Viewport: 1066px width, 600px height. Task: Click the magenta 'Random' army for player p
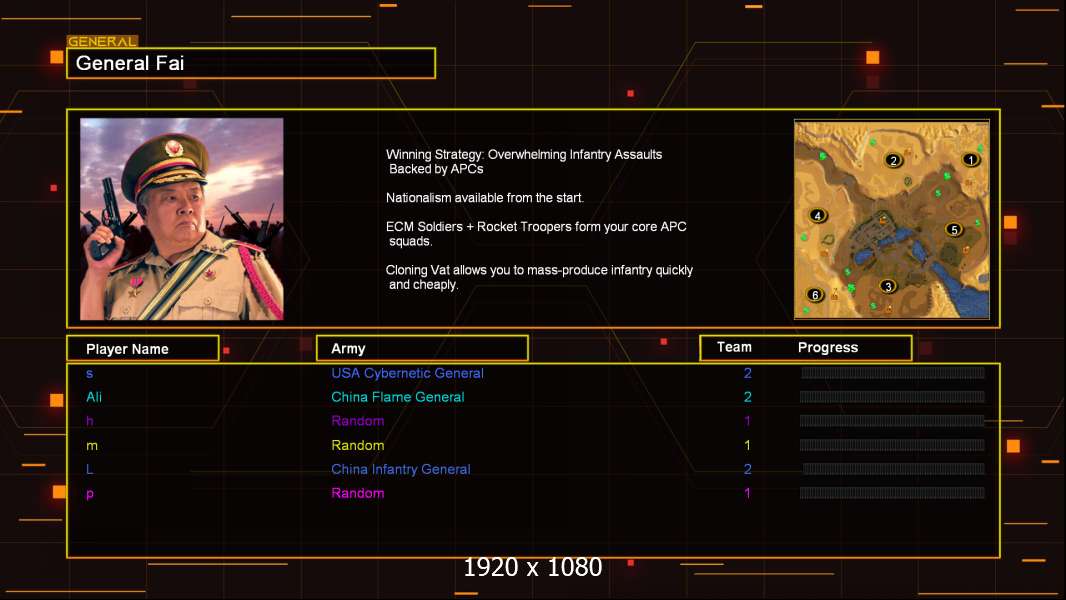358,493
